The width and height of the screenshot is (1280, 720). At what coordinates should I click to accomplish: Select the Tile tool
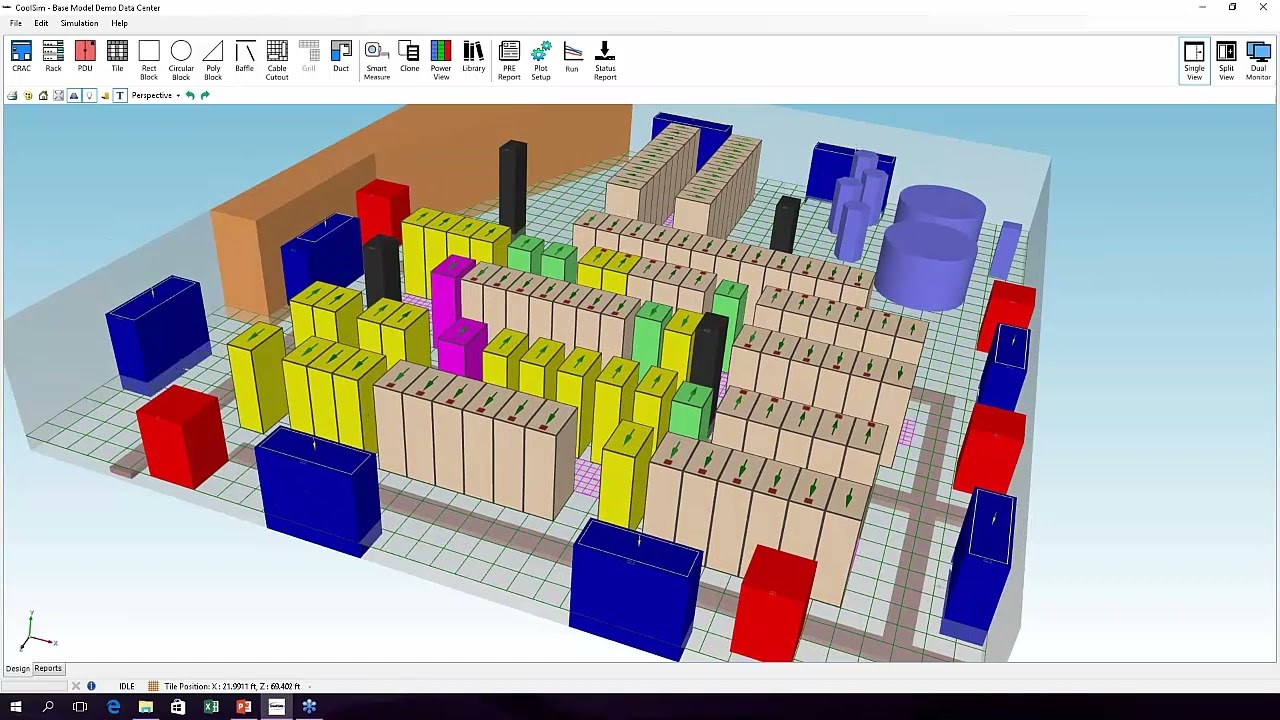(117, 57)
